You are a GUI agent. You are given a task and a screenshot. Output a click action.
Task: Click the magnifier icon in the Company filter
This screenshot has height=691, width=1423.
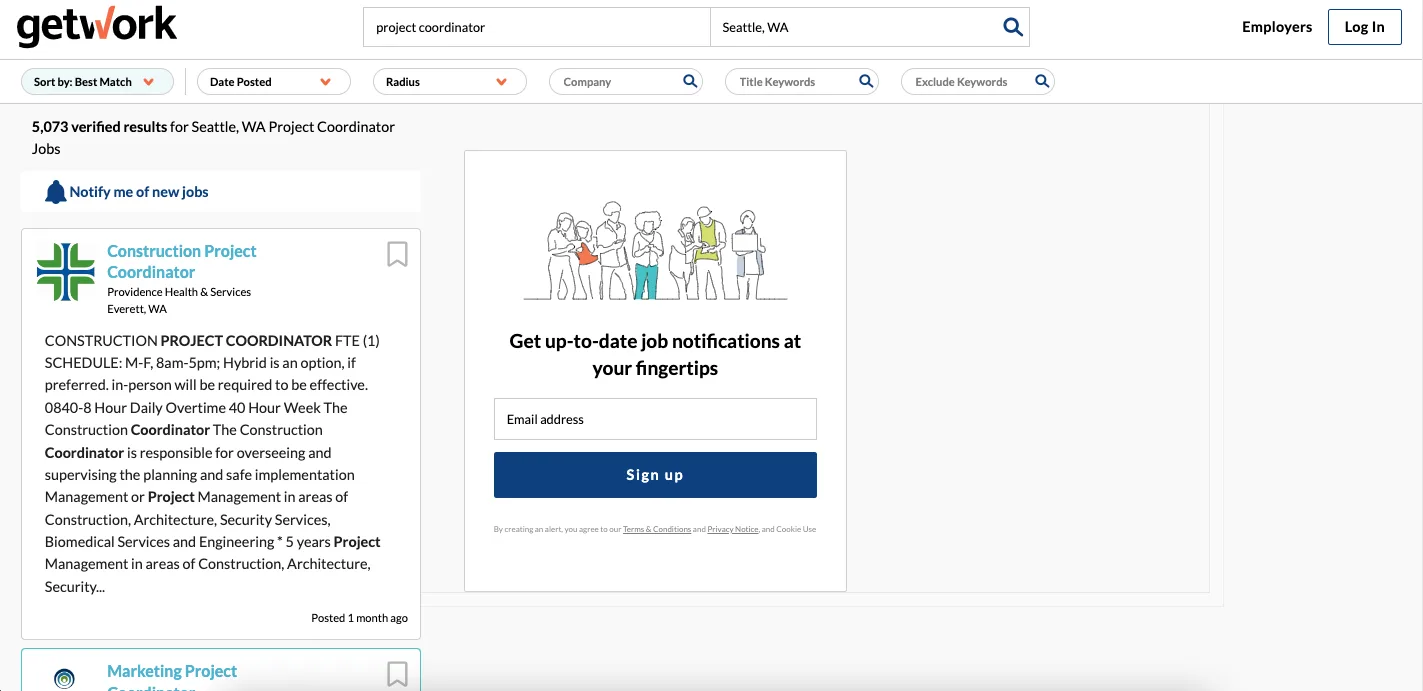(x=689, y=81)
